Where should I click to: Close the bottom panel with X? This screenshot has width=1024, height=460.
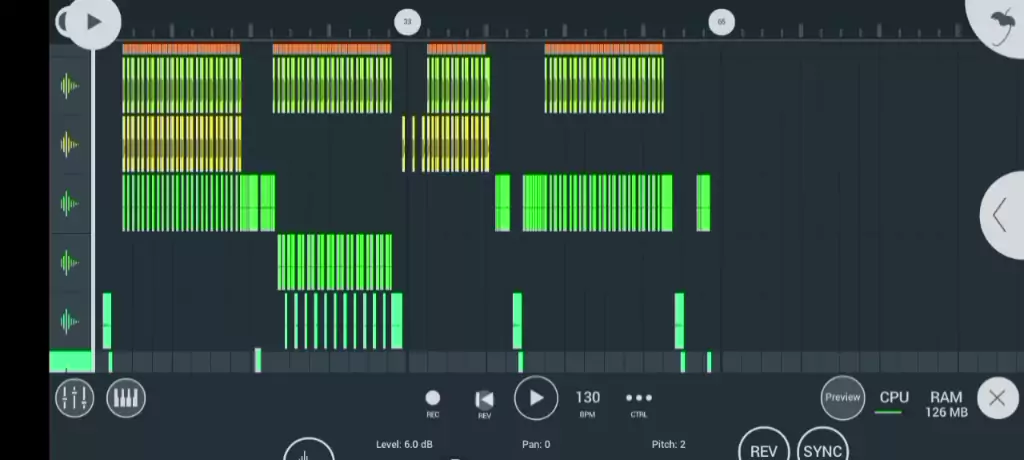[996, 398]
